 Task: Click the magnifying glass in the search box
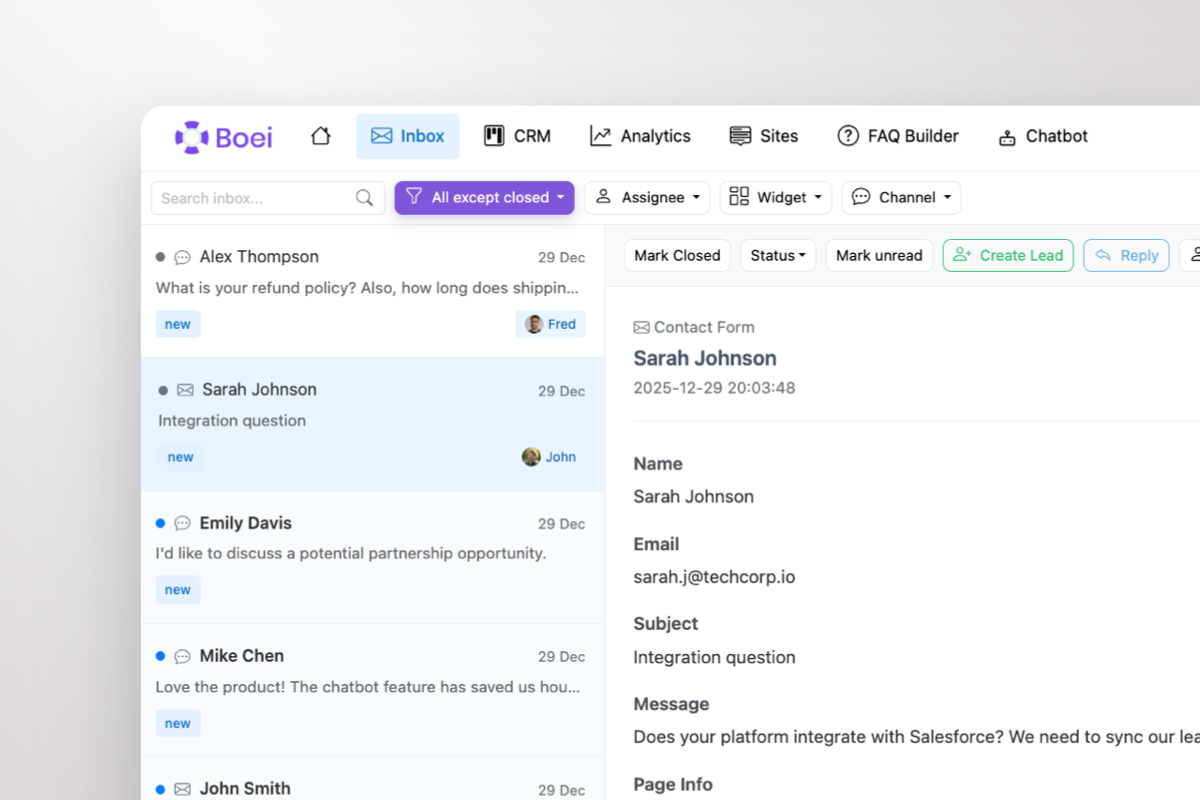[x=364, y=198]
